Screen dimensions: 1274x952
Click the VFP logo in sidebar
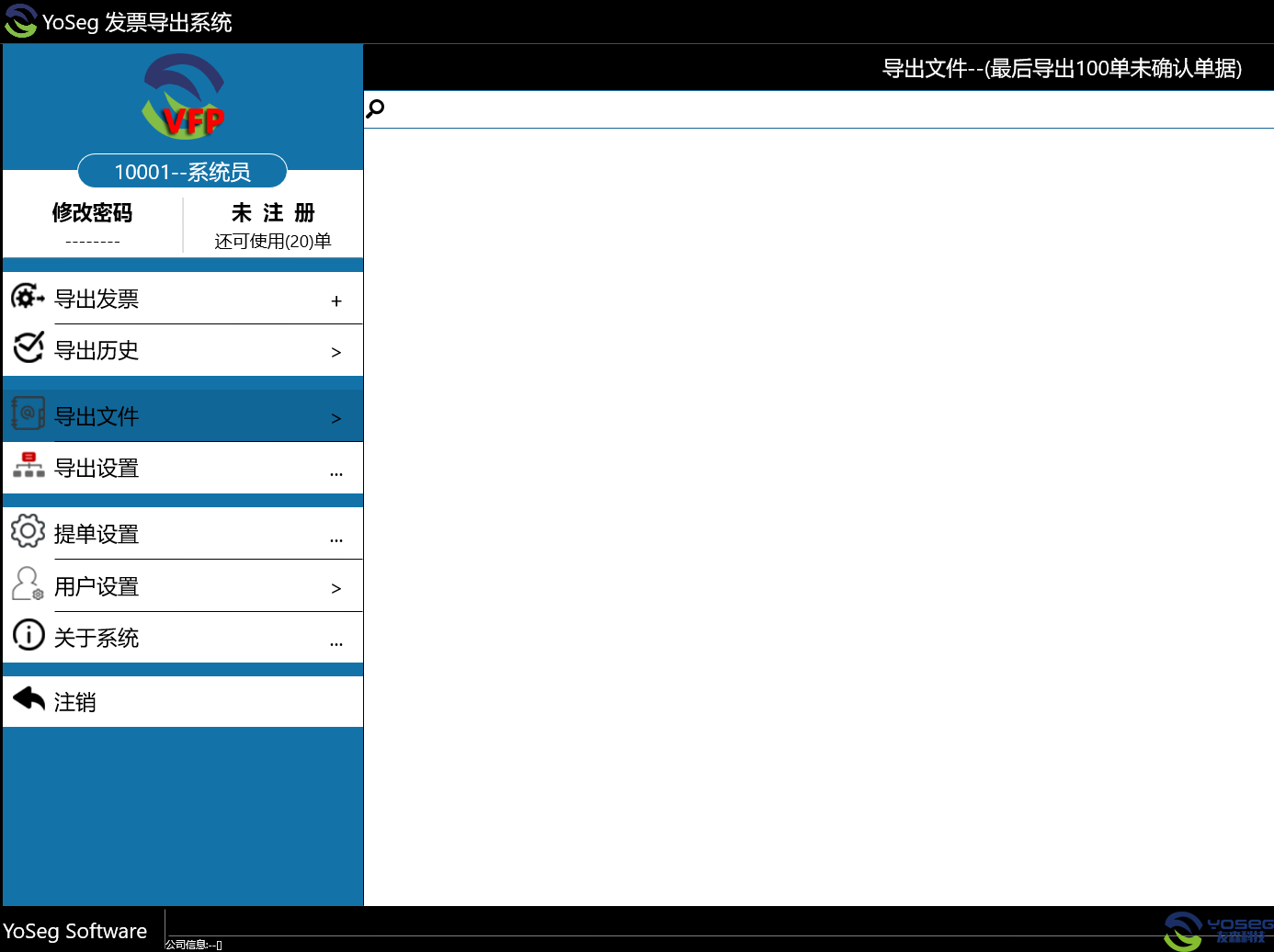[x=183, y=97]
